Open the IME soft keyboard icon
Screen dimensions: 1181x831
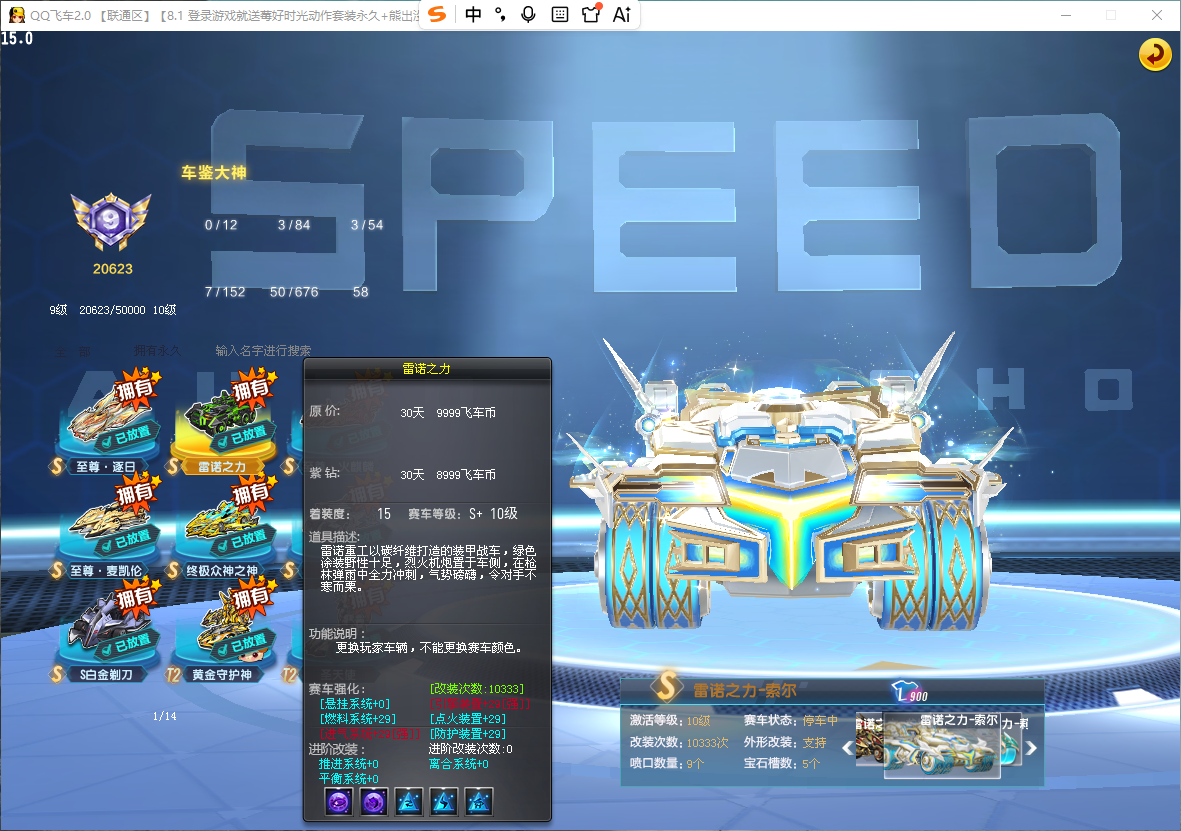[x=560, y=14]
